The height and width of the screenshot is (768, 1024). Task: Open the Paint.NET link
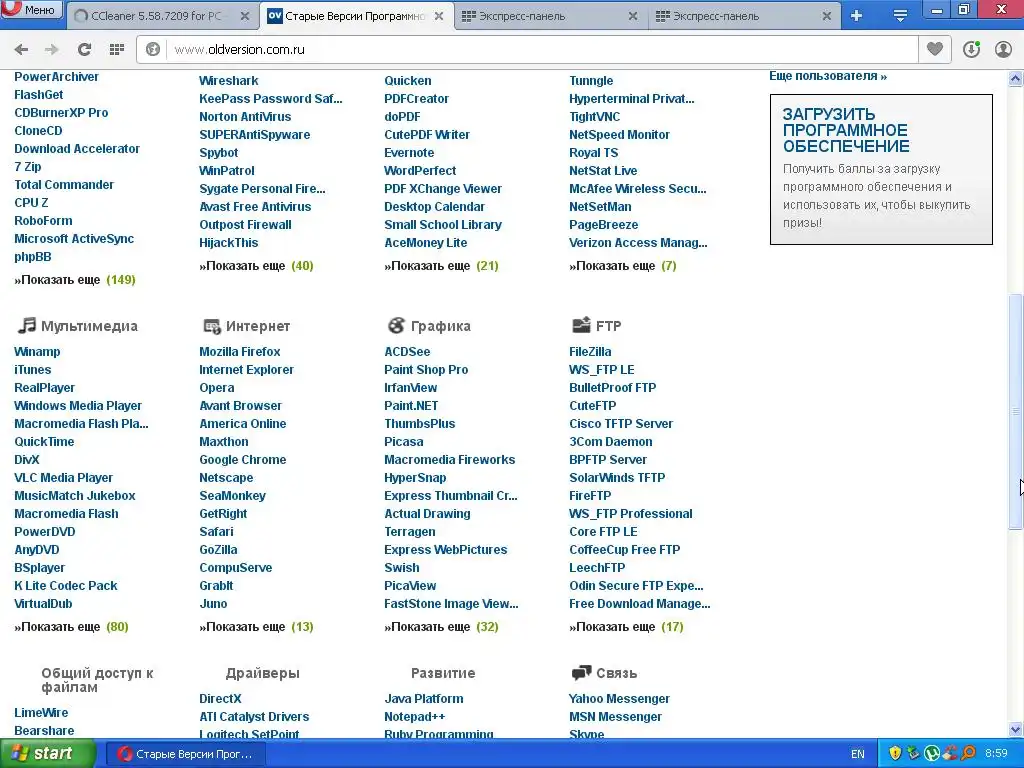click(x=411, y=406)
